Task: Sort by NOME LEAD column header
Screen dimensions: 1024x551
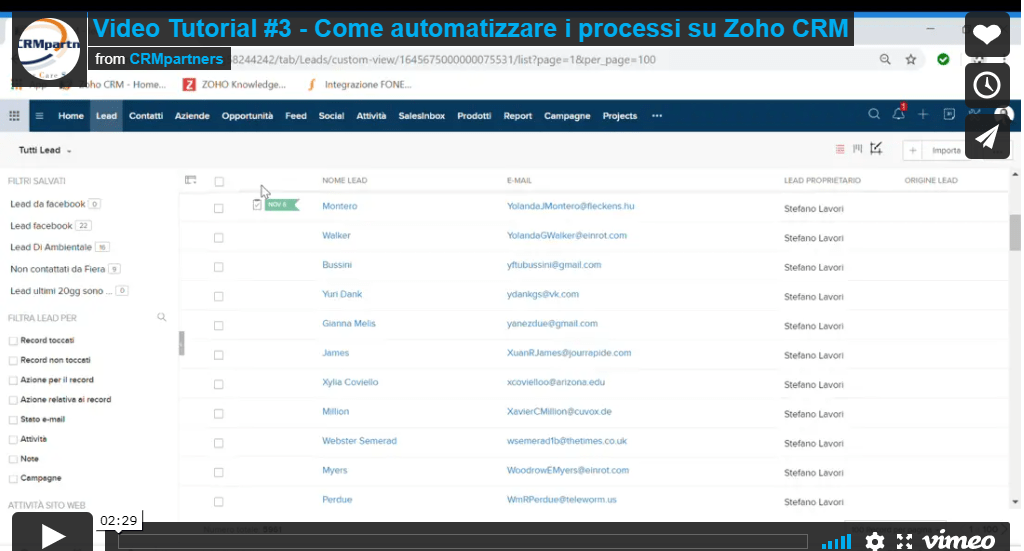Action: coord(344,180)
